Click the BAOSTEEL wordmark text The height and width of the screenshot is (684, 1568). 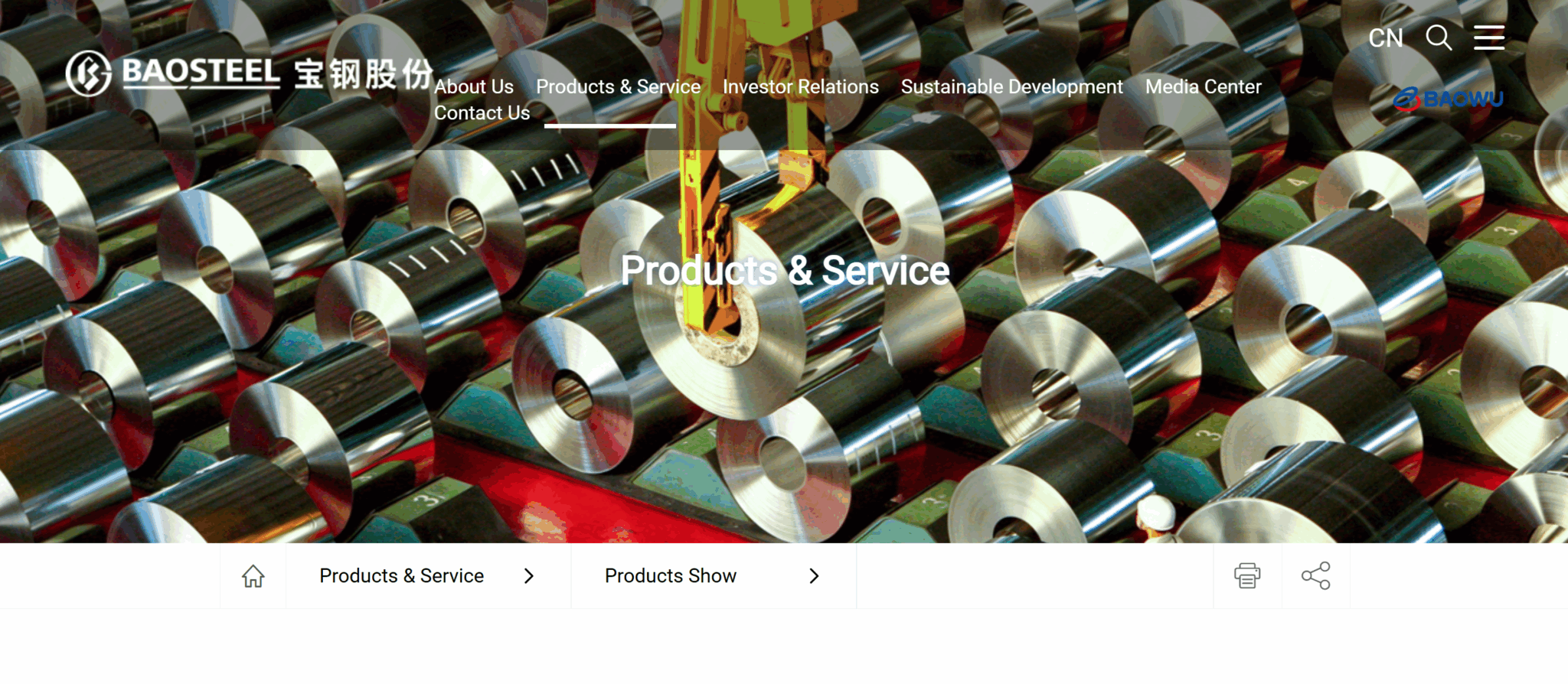click(x=201, y=72)
